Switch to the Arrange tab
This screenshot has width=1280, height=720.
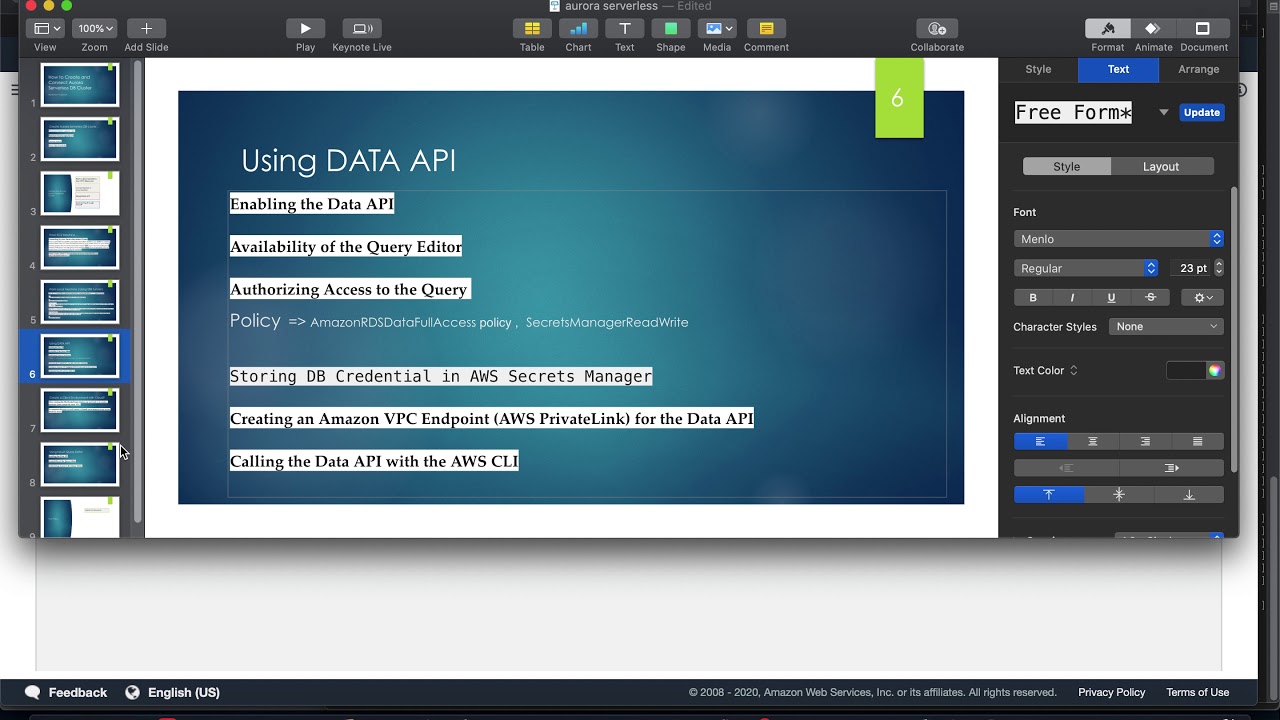click(x=1198, y=69)
